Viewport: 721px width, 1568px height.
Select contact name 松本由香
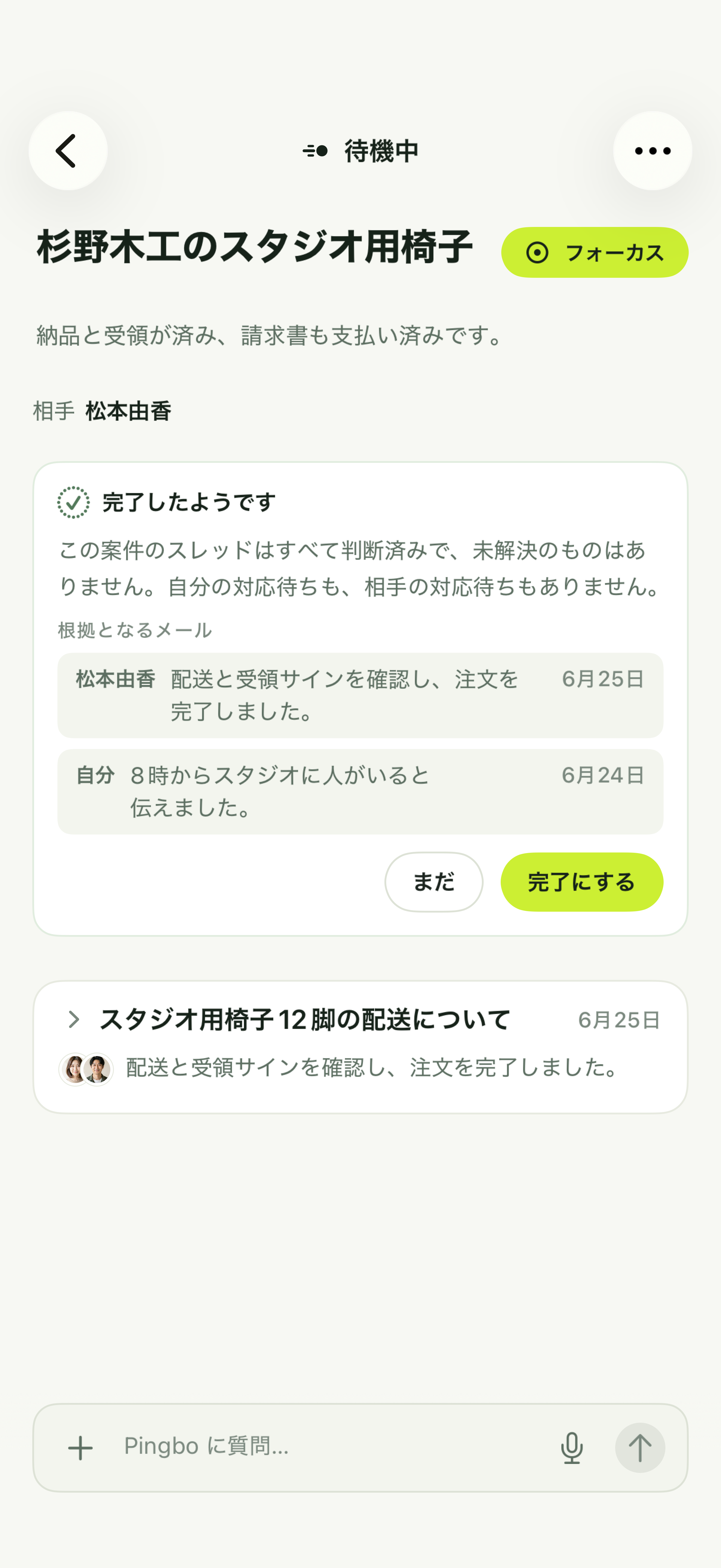point(128,411)
